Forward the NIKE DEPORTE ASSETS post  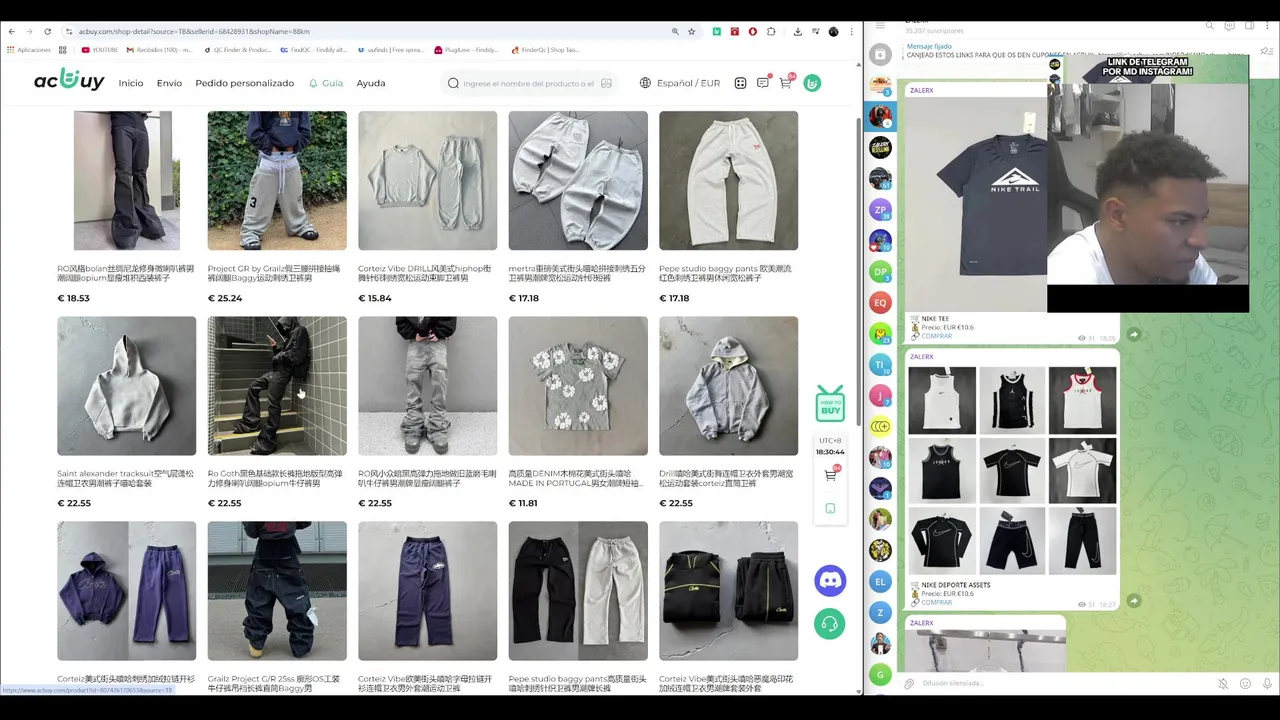[1133, 601]
